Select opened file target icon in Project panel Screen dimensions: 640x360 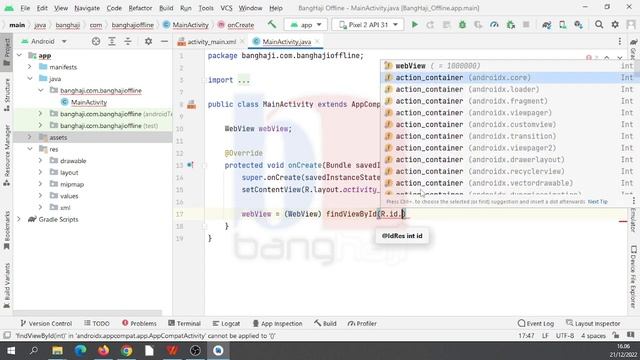pos(96,41)
